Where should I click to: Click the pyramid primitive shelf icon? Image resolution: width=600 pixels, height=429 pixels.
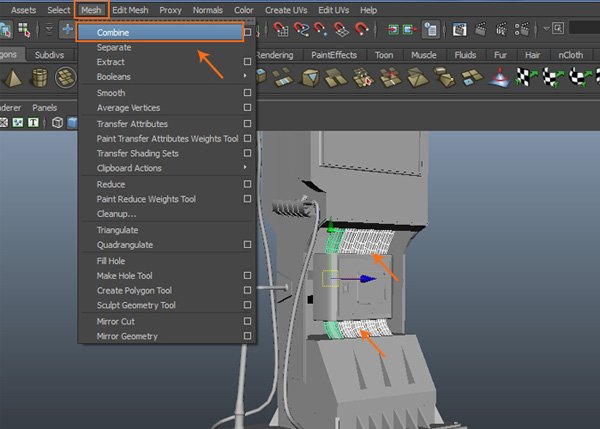tap(13, 78)
